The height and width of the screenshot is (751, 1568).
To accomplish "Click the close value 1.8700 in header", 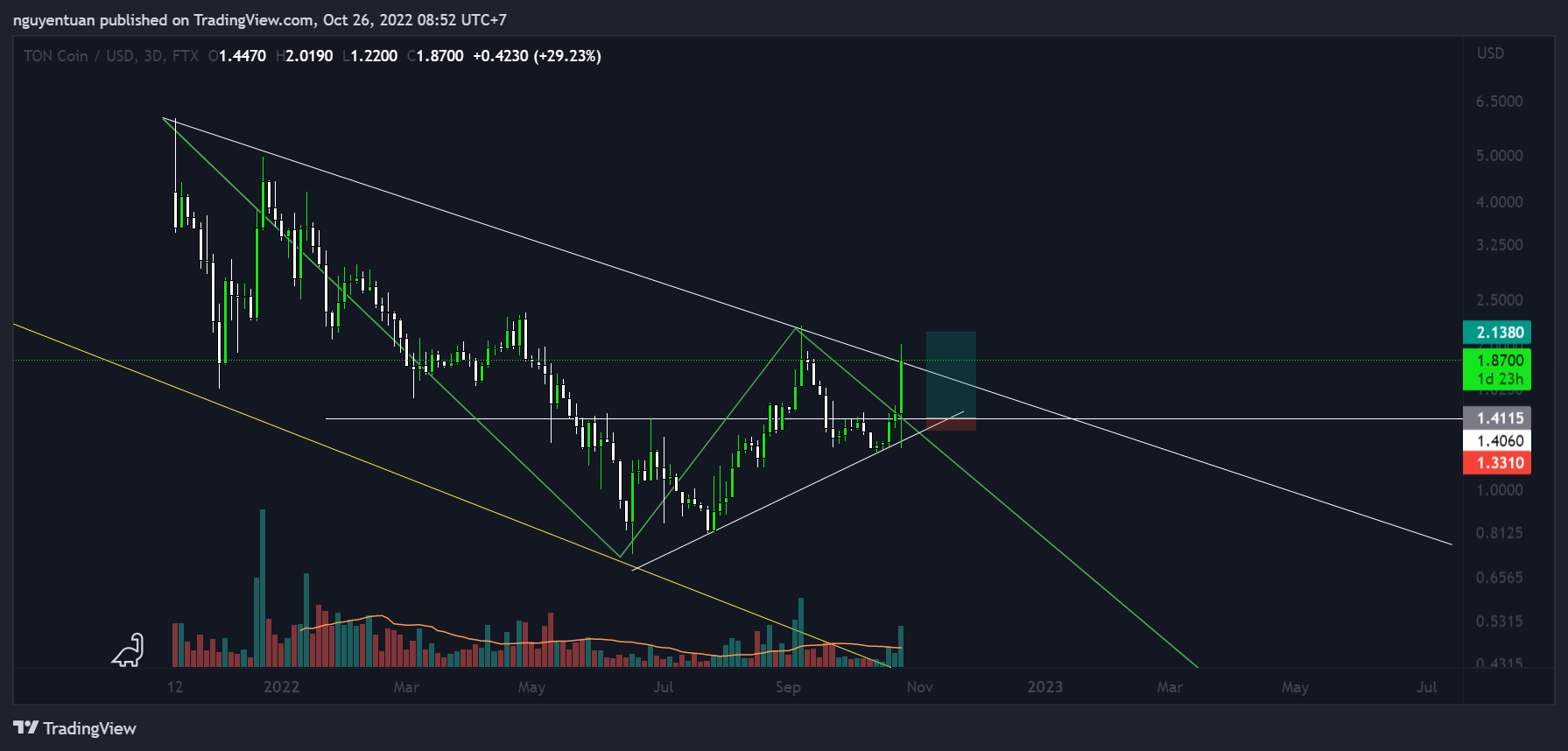I will pyautogui.click(x=439, y=56).
